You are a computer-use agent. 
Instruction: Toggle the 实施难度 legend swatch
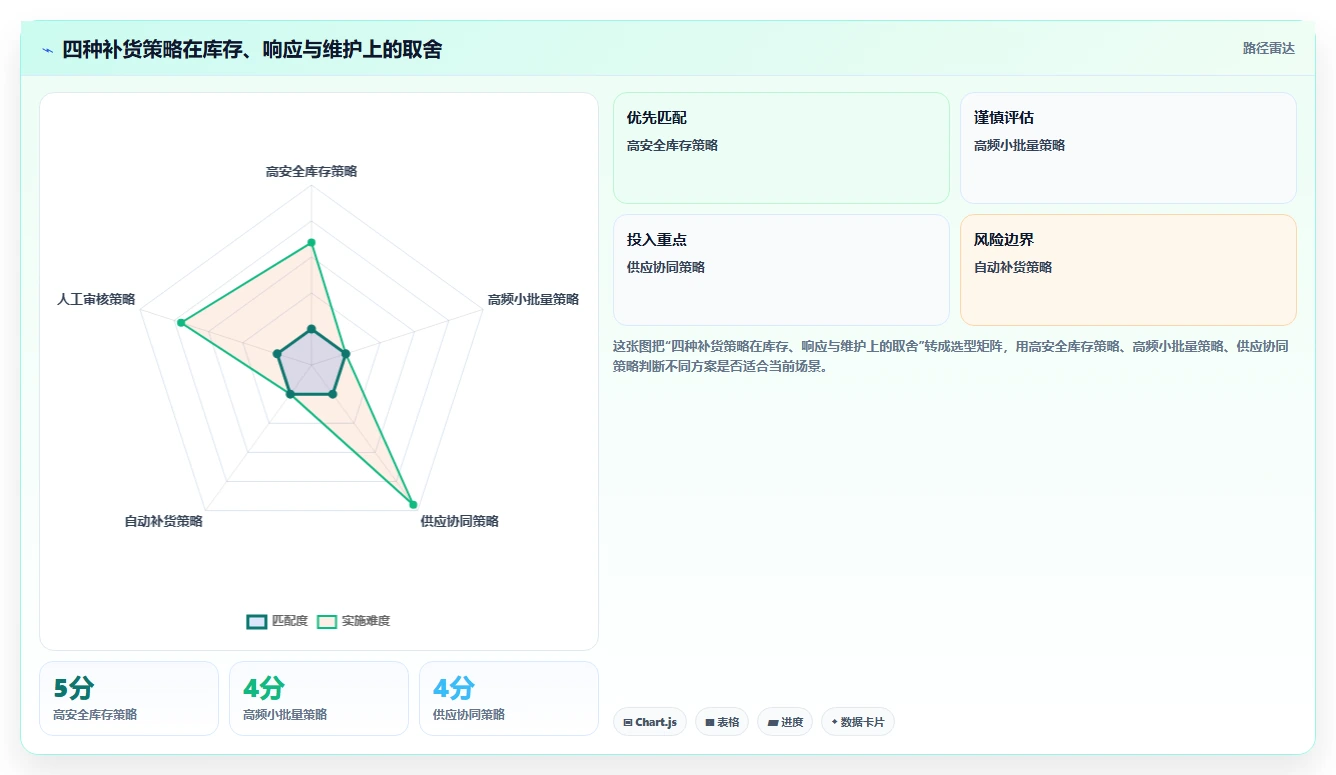327,621
